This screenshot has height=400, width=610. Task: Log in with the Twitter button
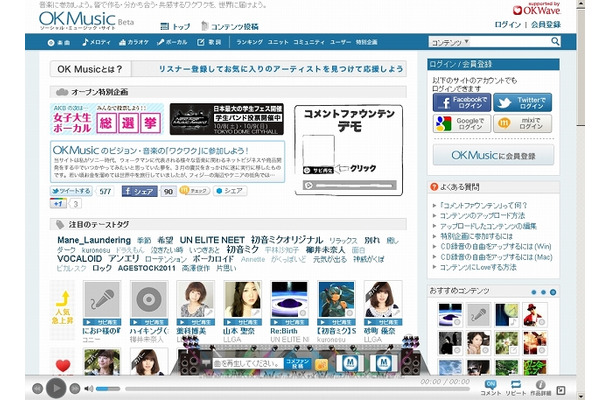(x=522, y=103)
